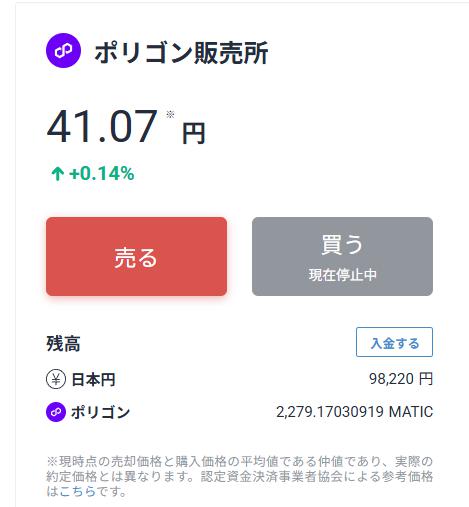Click the 入金する deposit button

(x=394, y=342)
